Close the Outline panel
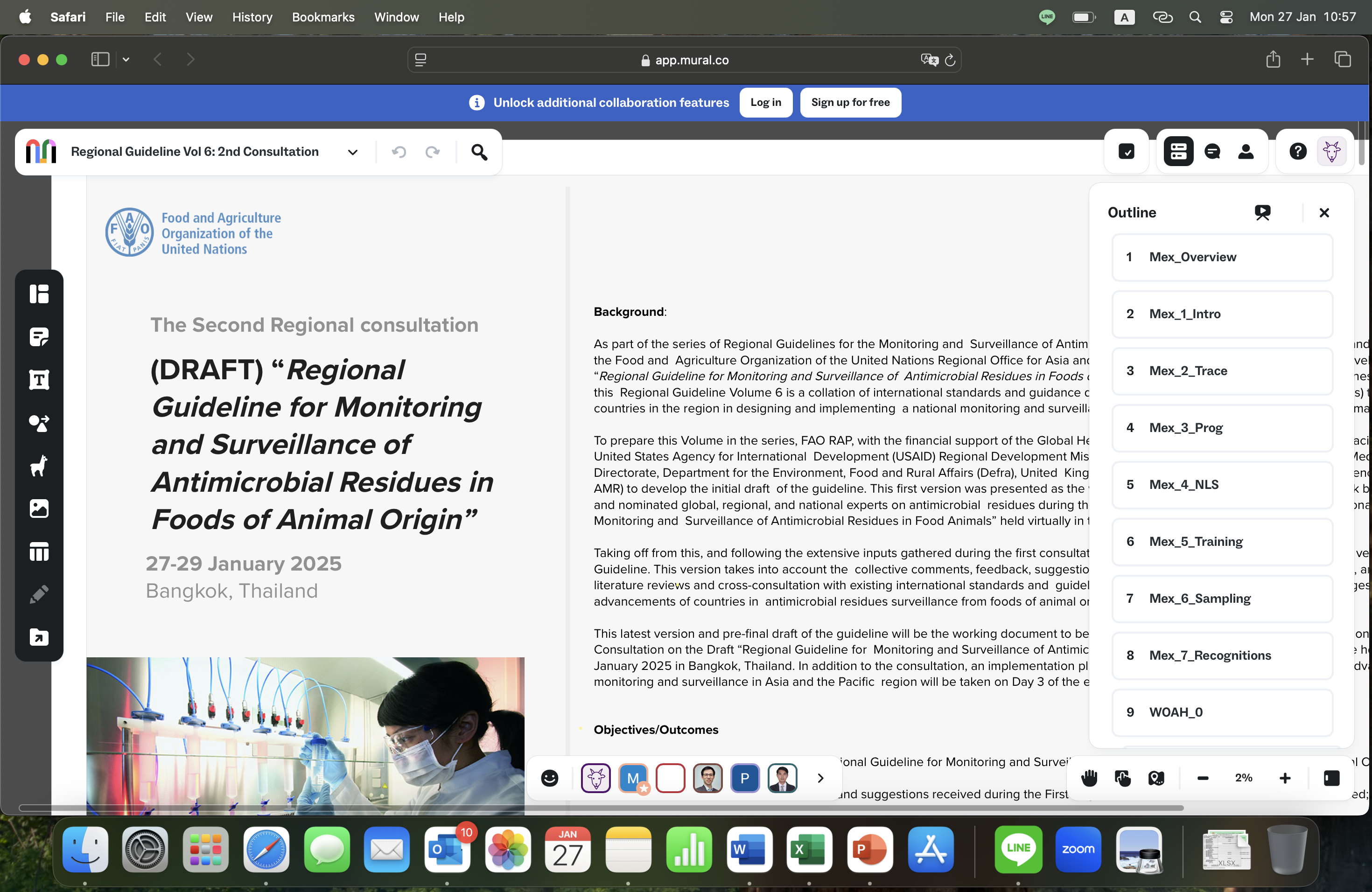Image resolution: width=1372 pixels, height=892 pixels. [x=1324, y=213]
